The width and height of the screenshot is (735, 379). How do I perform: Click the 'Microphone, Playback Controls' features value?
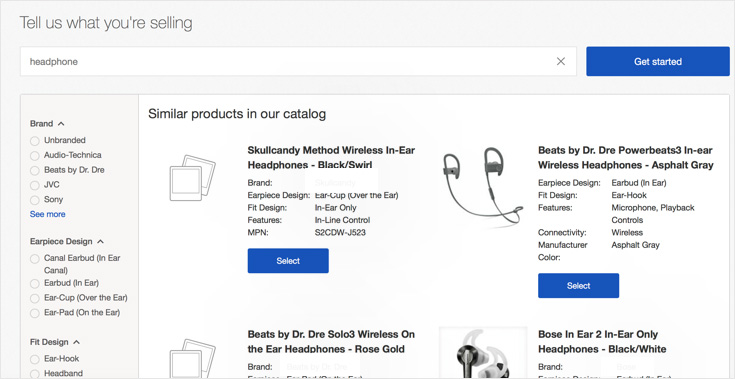coord(653,214)
